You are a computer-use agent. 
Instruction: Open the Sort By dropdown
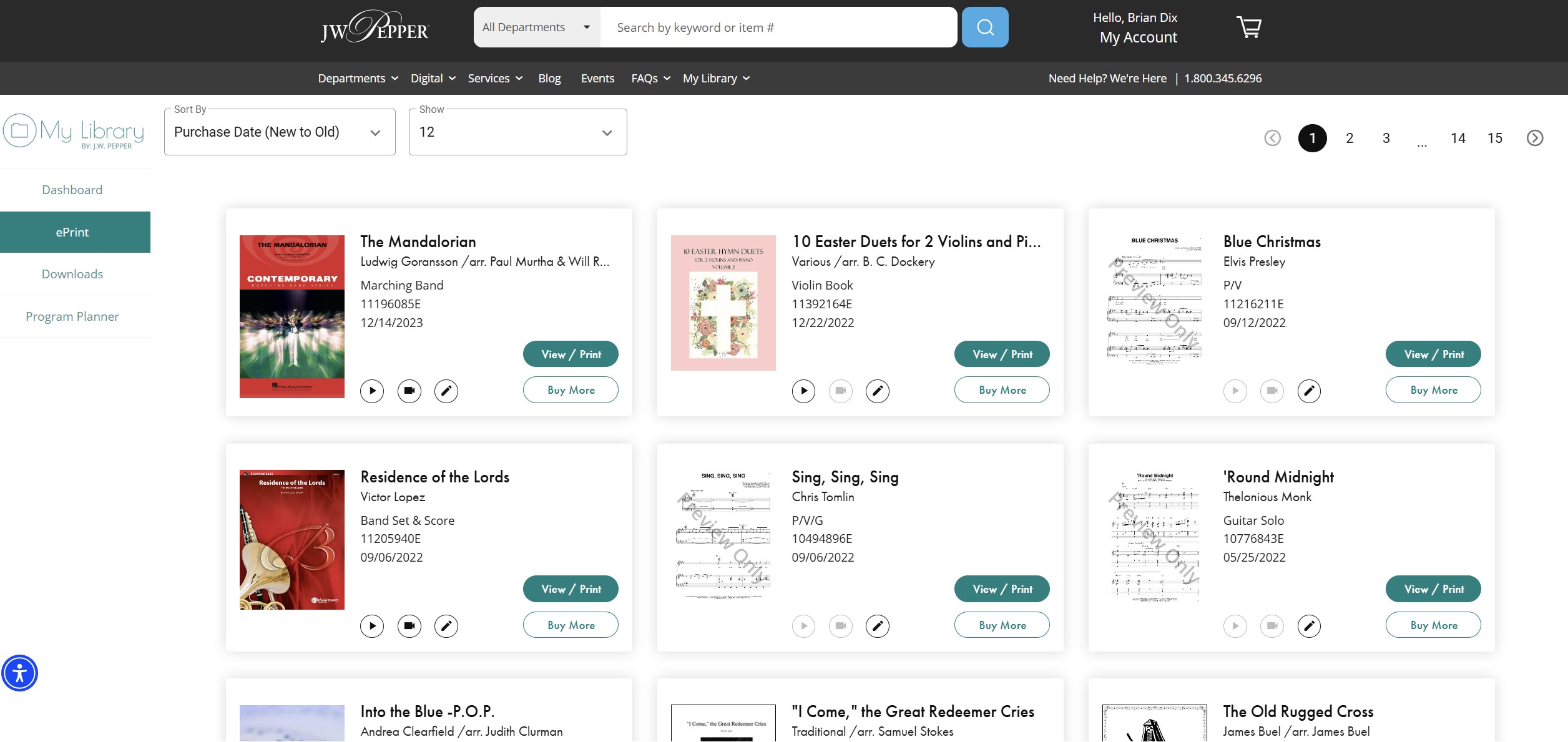pos(280,132)
